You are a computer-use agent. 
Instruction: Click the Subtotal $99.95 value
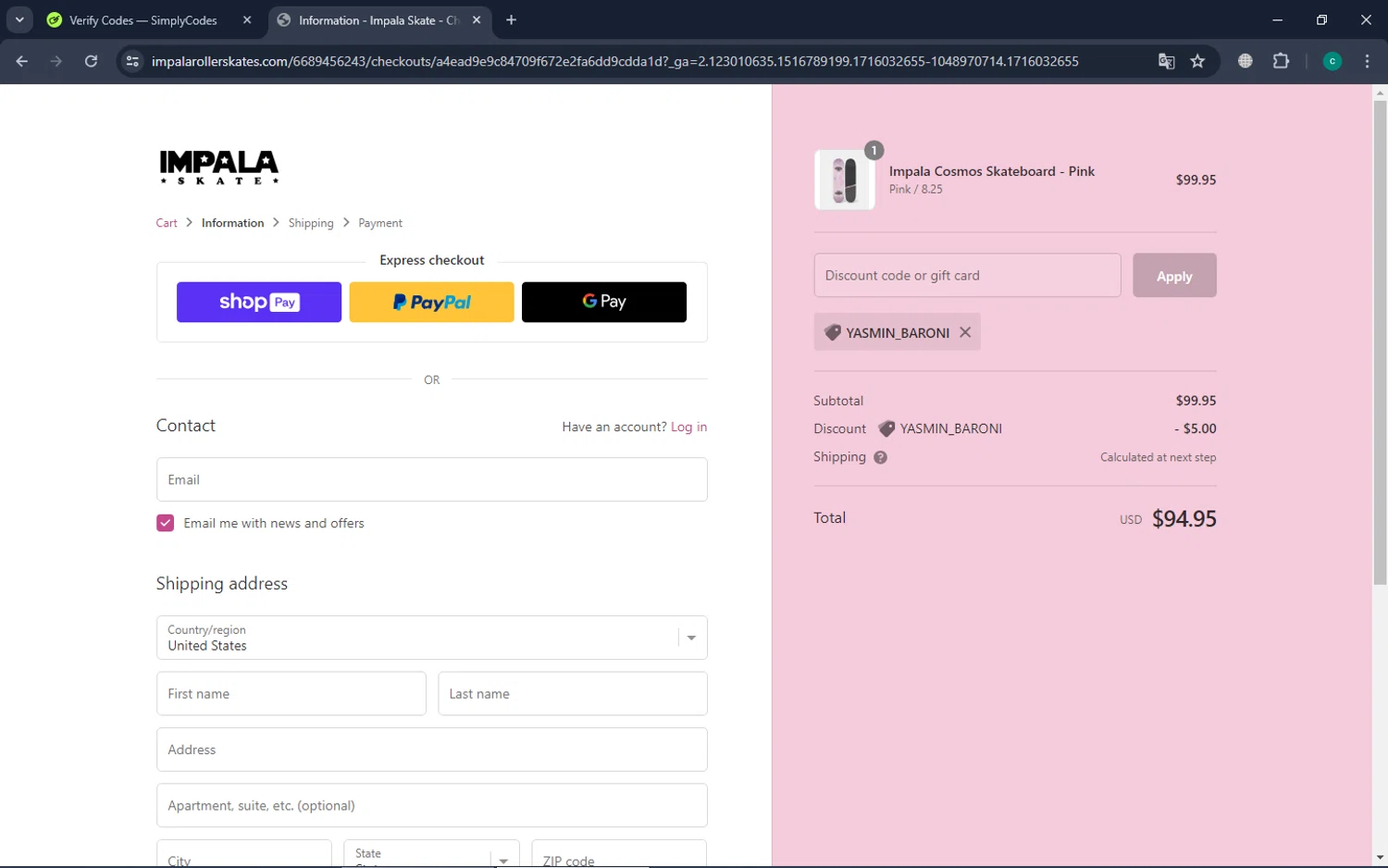tap(1196, 401)
